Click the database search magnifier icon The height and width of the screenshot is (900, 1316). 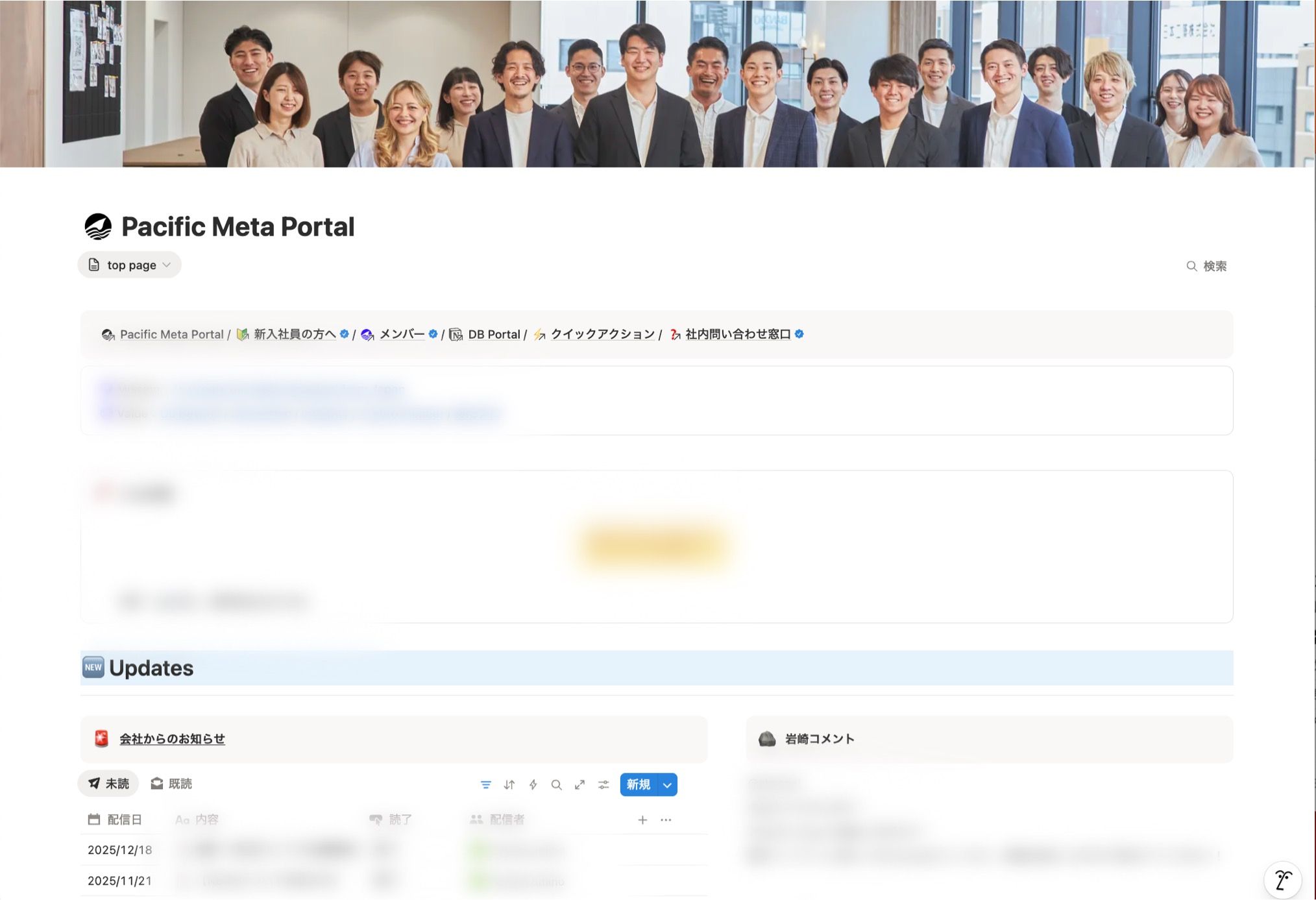point(556,784)
